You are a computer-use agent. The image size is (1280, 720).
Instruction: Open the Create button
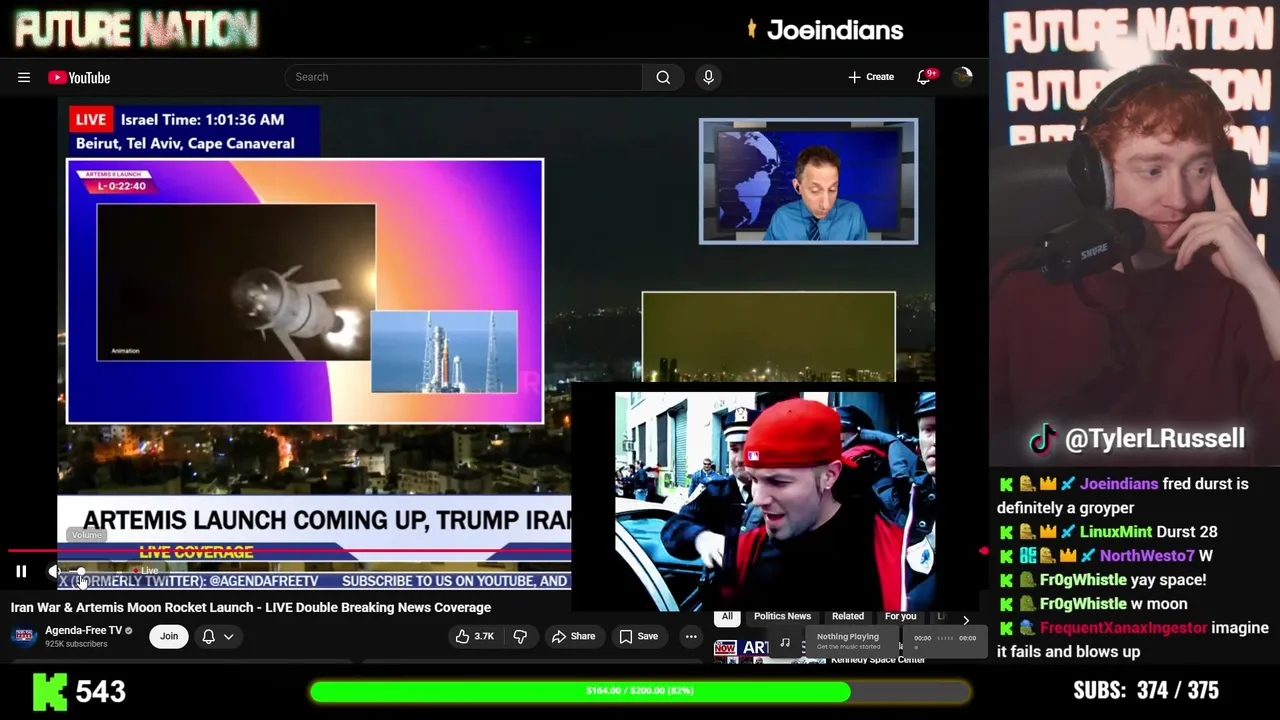[871, 77]
